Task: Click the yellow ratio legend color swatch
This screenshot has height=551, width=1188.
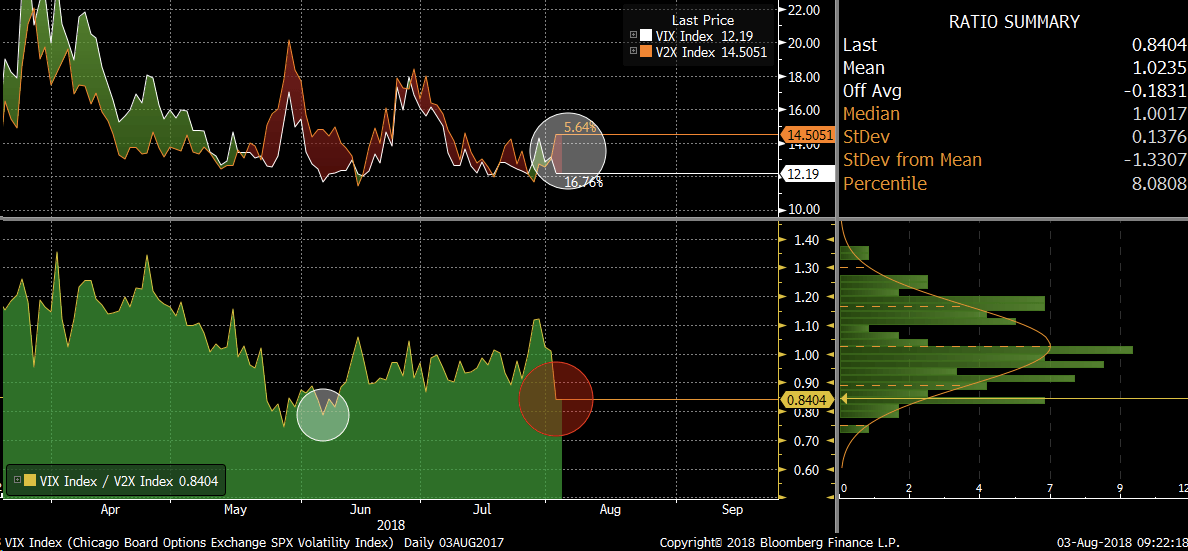Action: pyautogui.click(x=30, y=480)
